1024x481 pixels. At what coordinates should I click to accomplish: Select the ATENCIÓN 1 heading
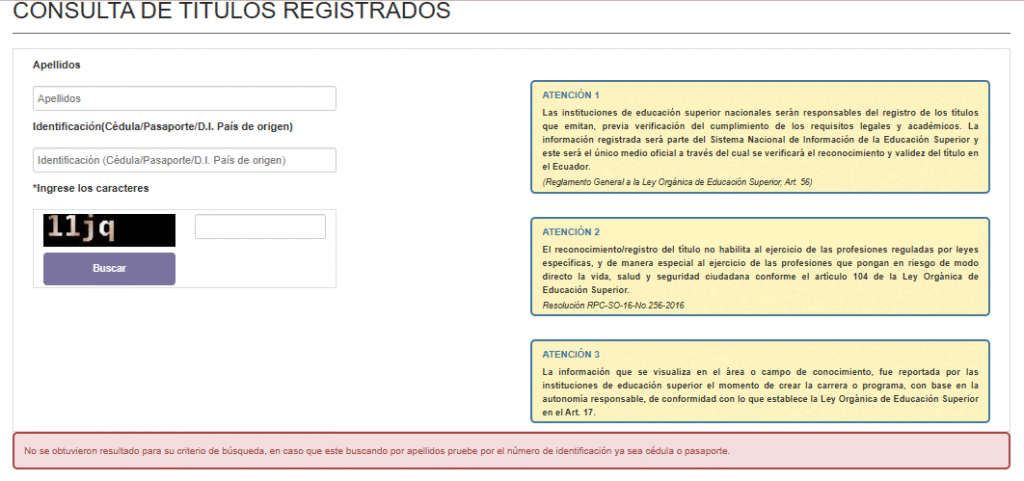(x=570, y=95)
